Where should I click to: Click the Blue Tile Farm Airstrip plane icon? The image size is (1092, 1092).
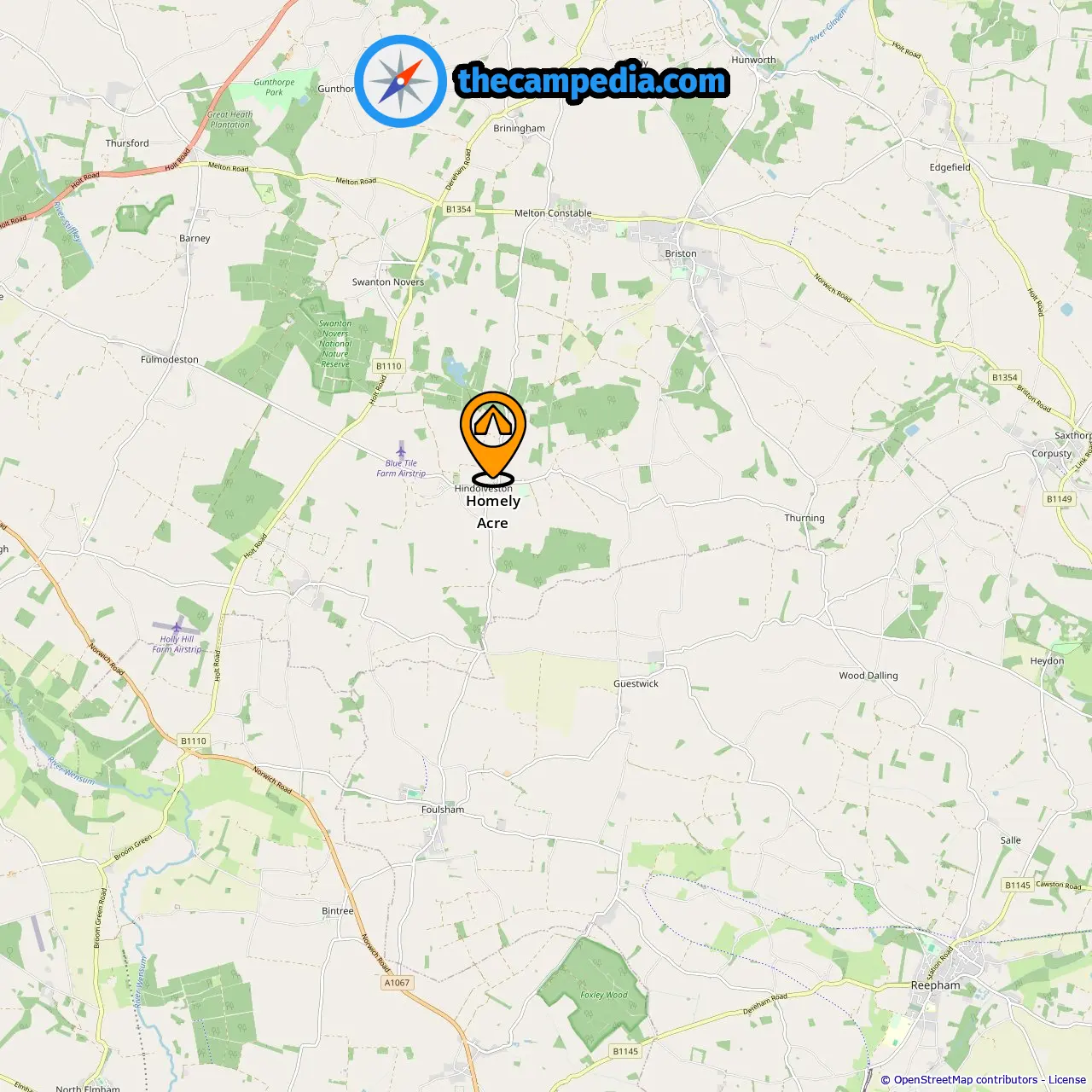[401, 450]
